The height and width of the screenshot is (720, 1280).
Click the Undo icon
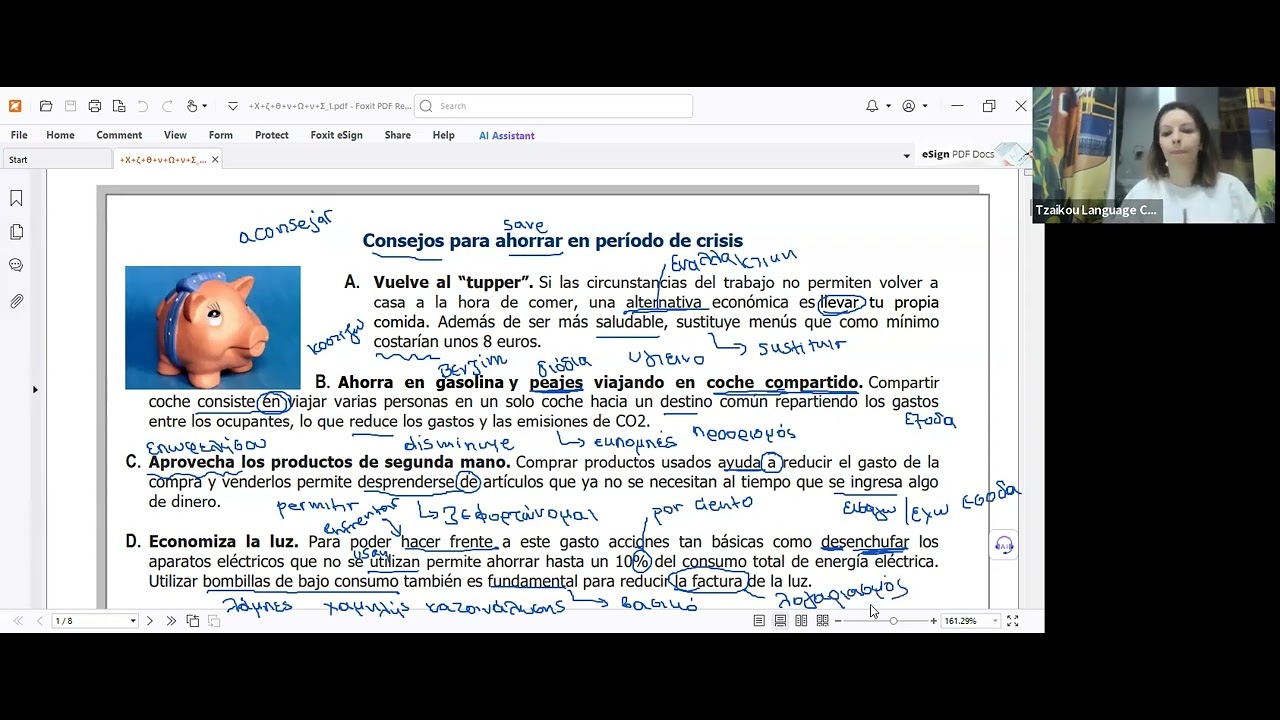pos(143,106)
